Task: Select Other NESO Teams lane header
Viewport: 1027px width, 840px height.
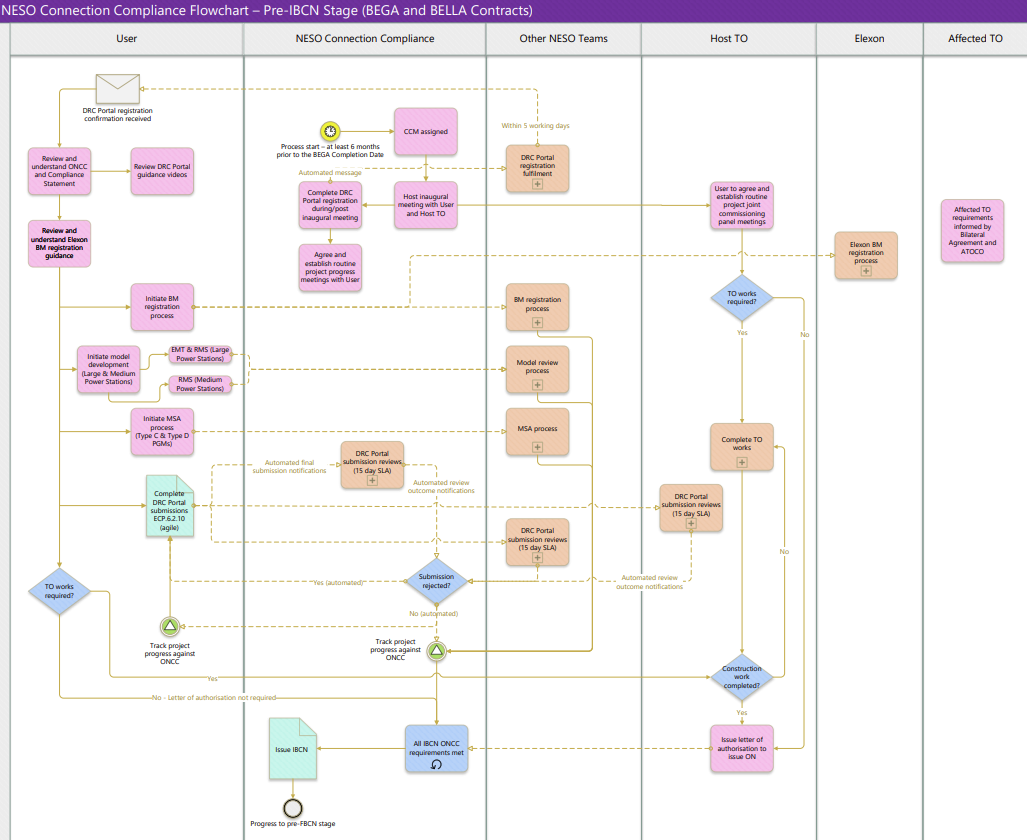Action: [x=563, y=39]
